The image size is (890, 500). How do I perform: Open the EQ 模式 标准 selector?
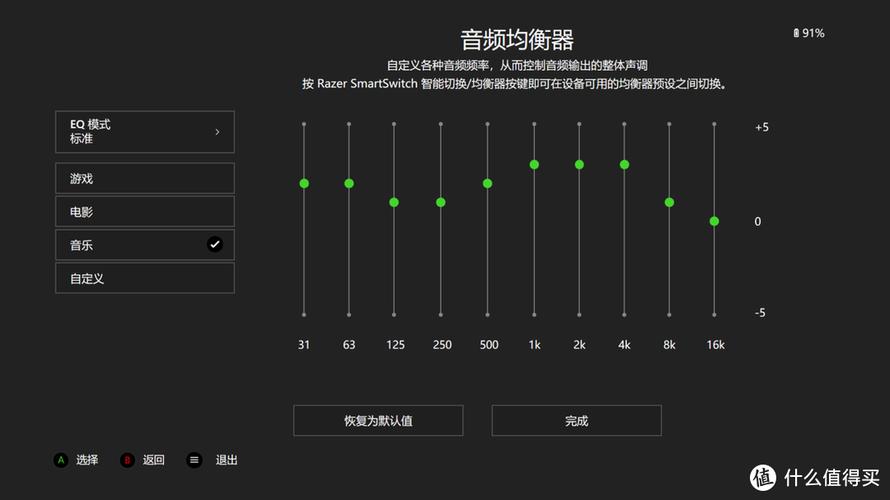coord(145,132)
